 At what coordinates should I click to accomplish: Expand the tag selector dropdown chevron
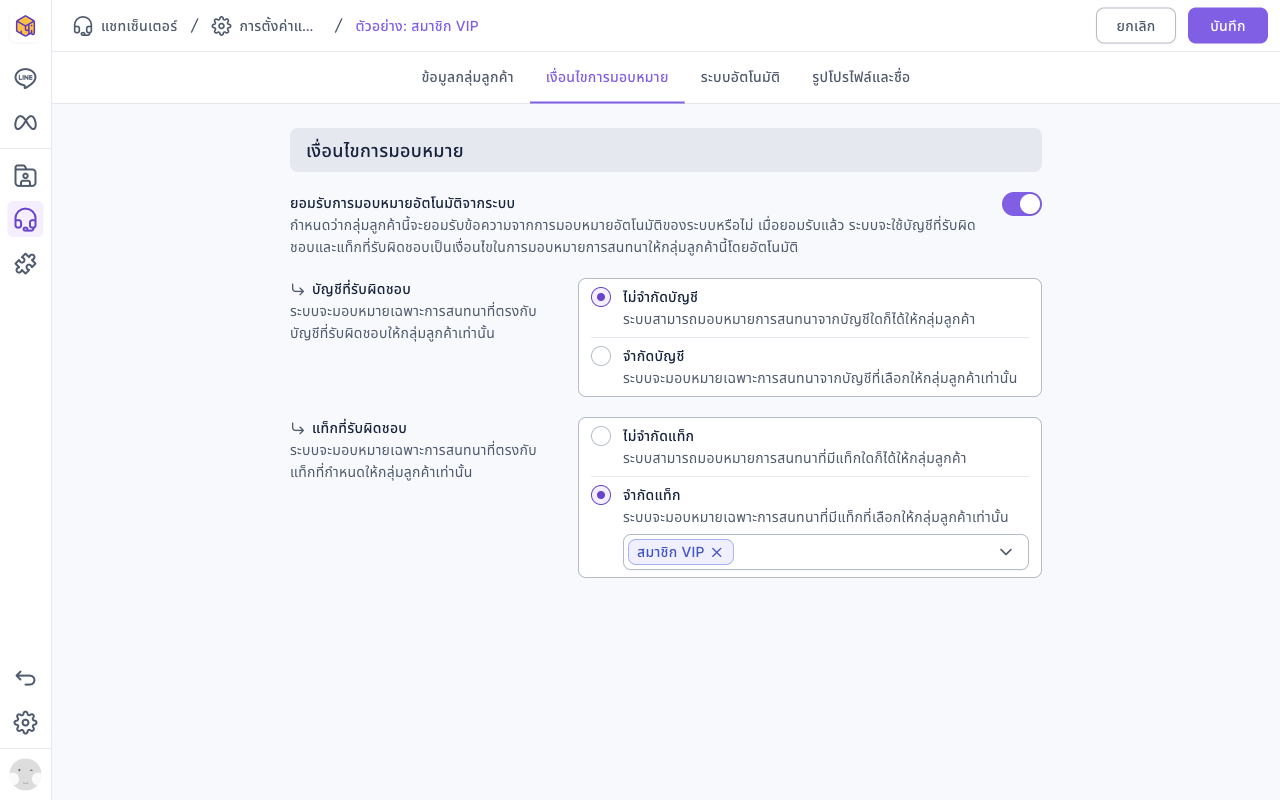(1006, 552)
